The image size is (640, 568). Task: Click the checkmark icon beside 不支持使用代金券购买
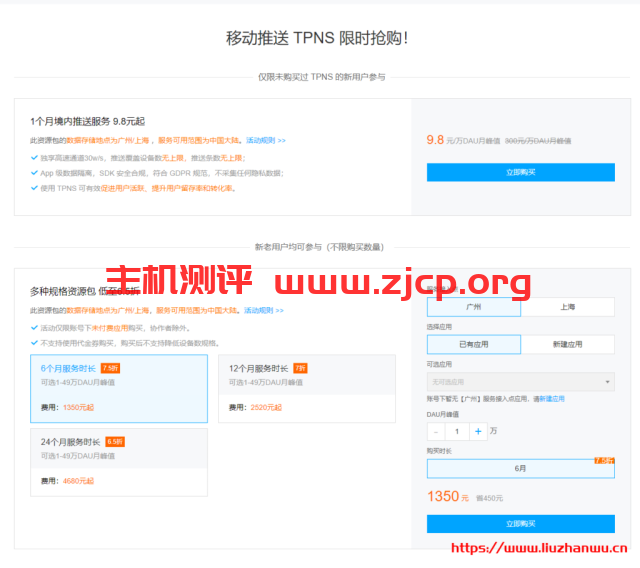[34, 343]
